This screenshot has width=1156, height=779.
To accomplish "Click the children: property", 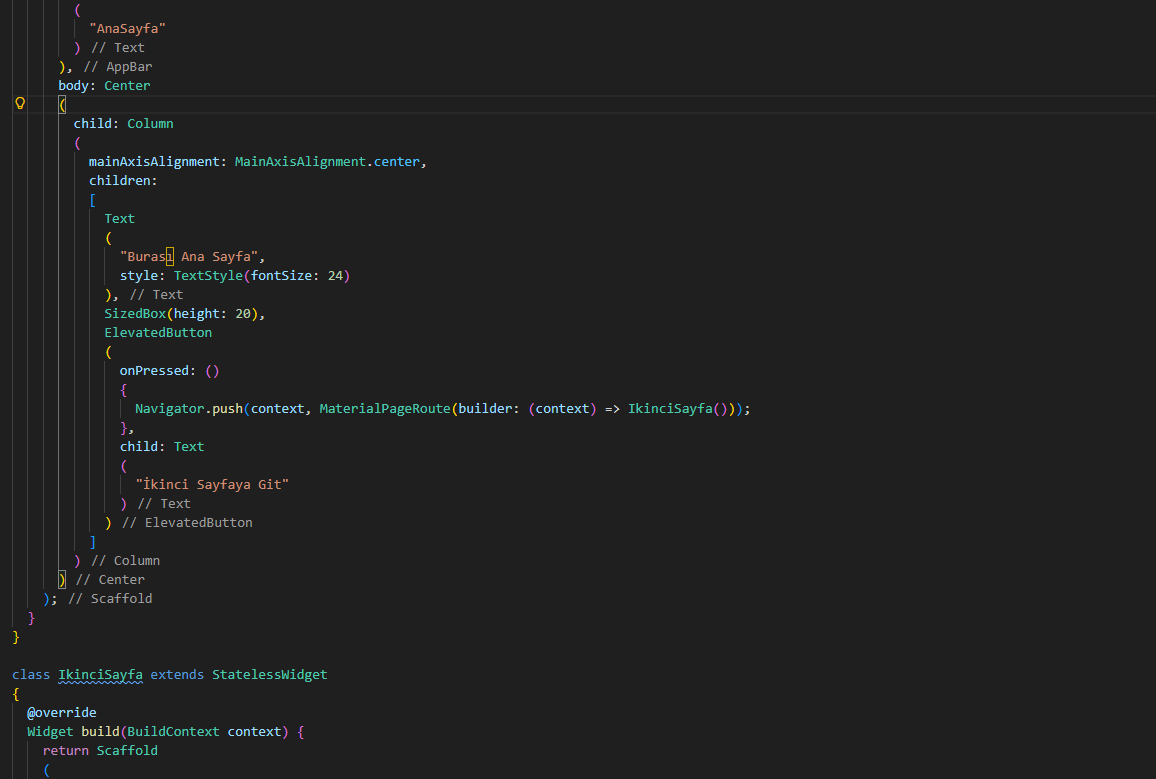I will [123, 181].
